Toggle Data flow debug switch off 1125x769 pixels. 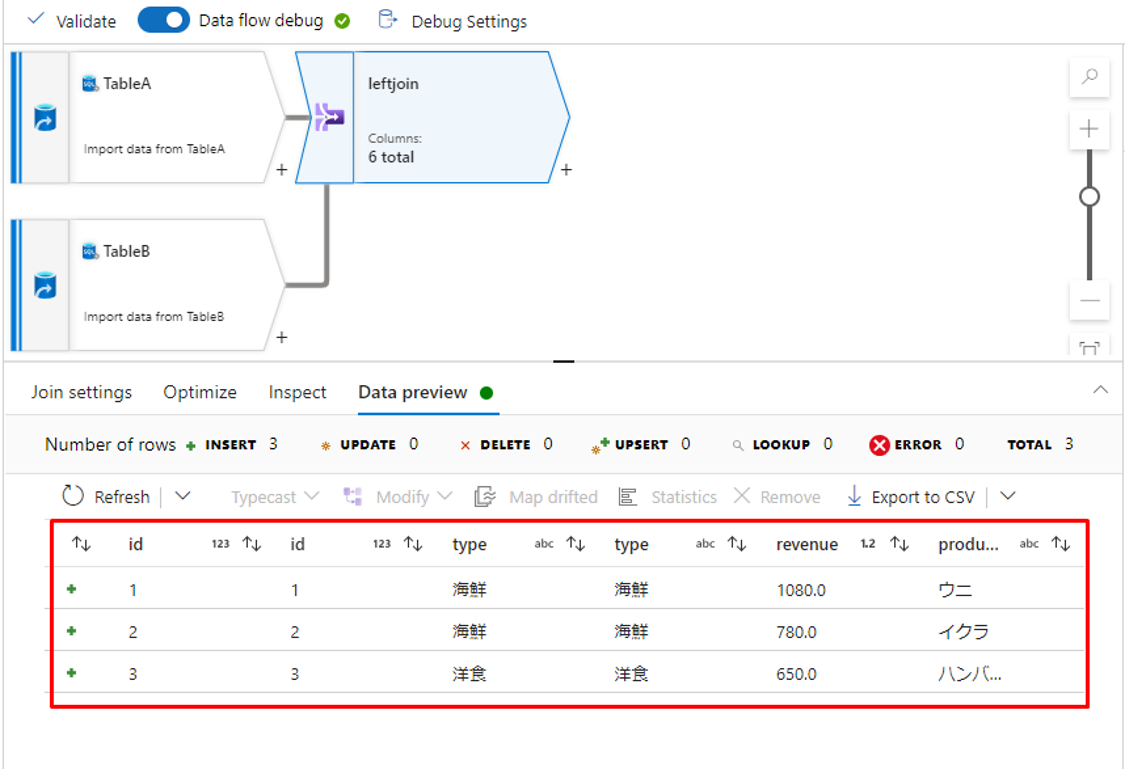(163, 20)
